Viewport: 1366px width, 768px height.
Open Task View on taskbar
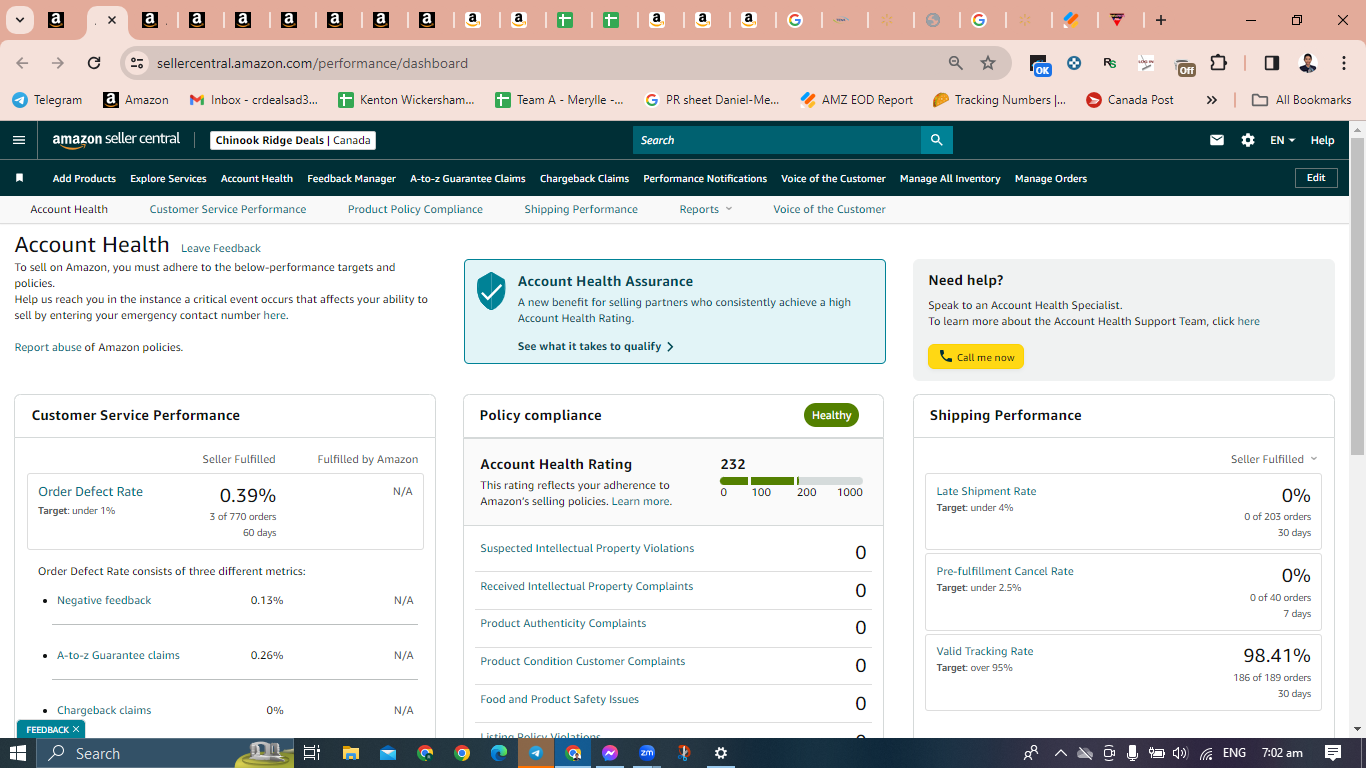311,753
